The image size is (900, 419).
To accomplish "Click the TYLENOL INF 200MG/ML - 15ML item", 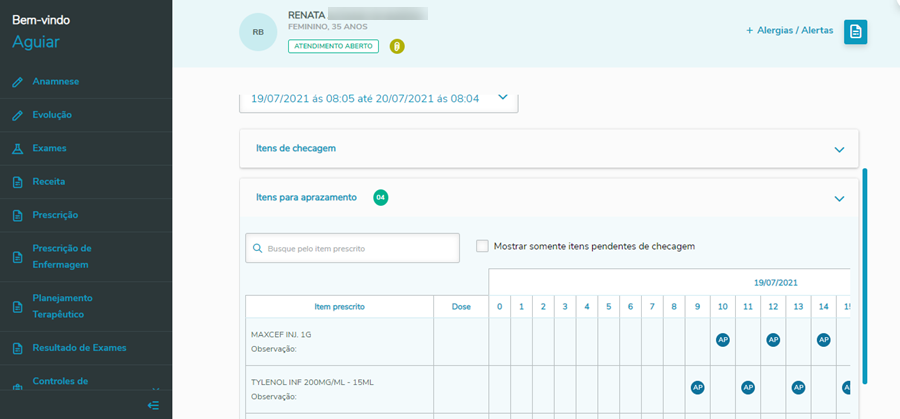I will [x=312, y=382].
